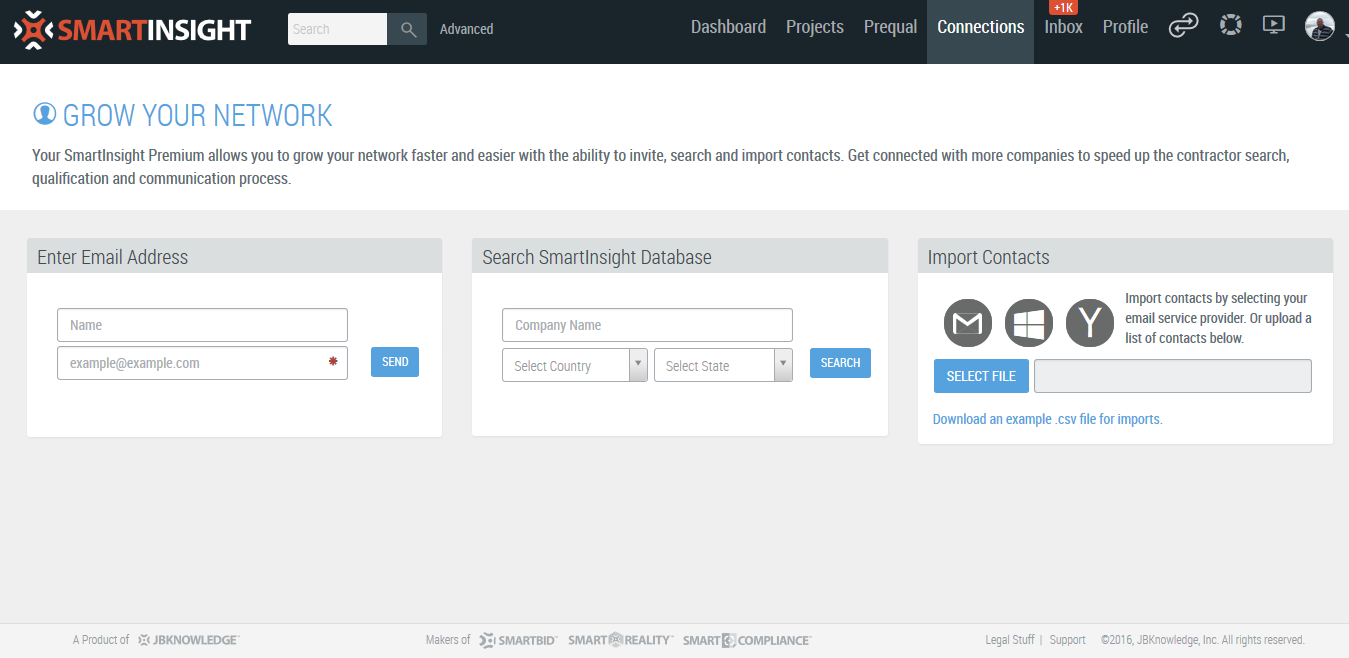Click the SEND button
Screen dimensions: 1349x658
point(395,362)
